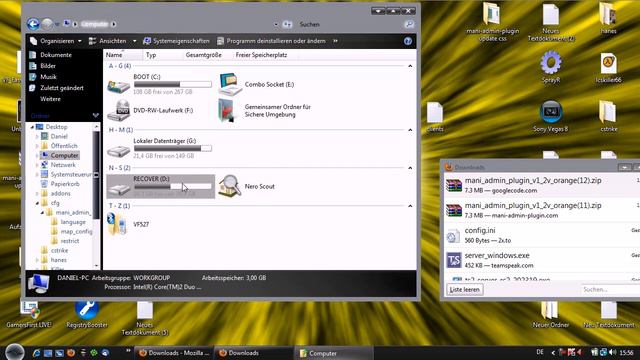Click the SprayR desktop icon

point(551,67)
